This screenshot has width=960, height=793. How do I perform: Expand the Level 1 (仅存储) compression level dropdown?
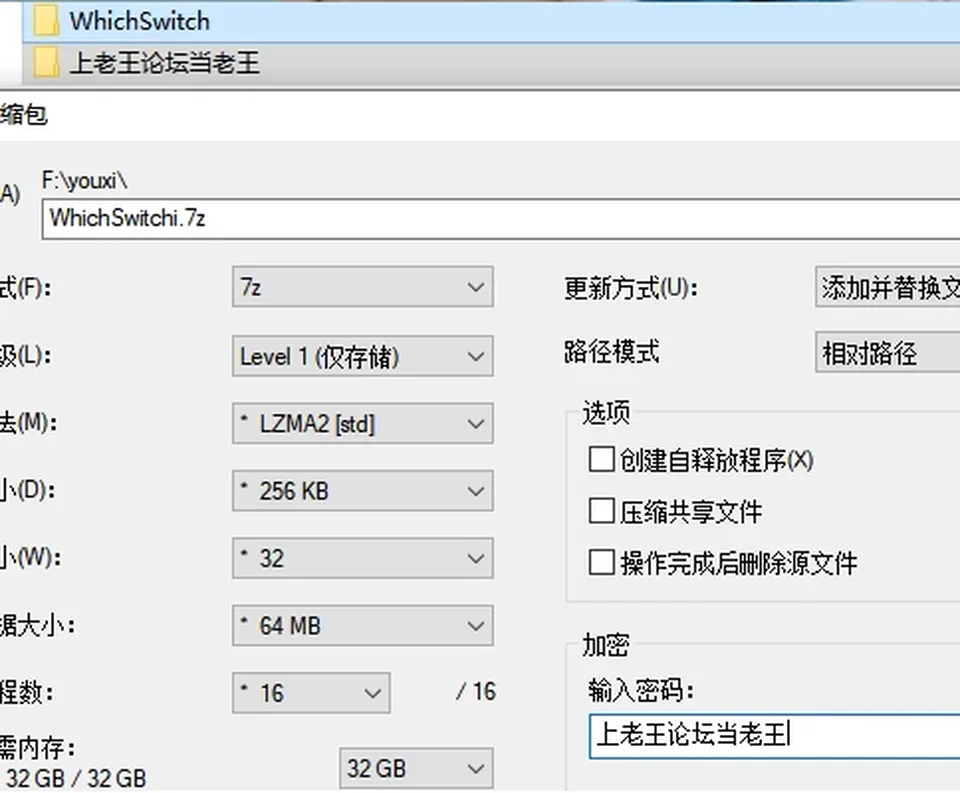coord(362,356)
